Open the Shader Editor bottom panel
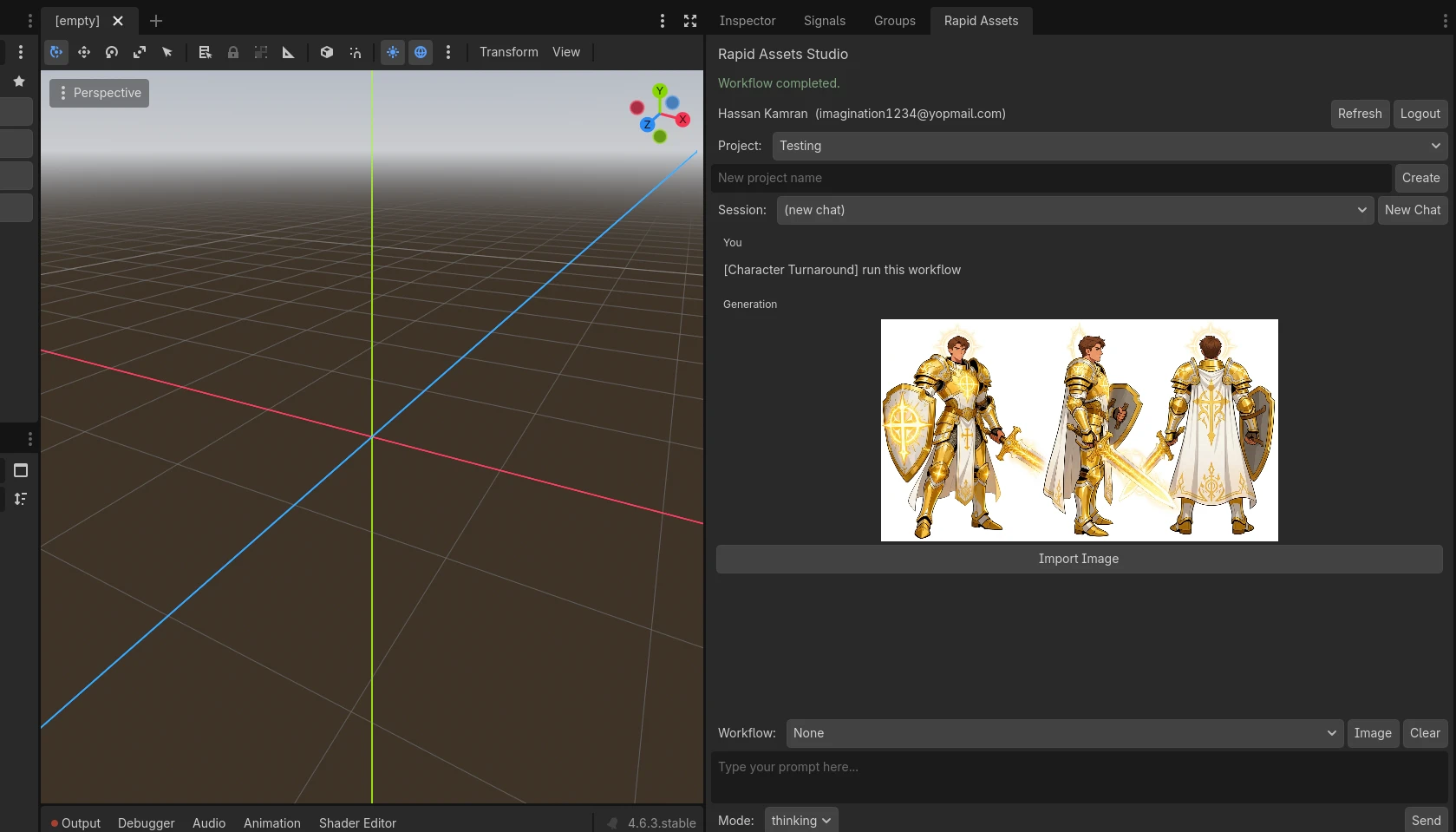The image size is (1456, 832). click(357, 823)
